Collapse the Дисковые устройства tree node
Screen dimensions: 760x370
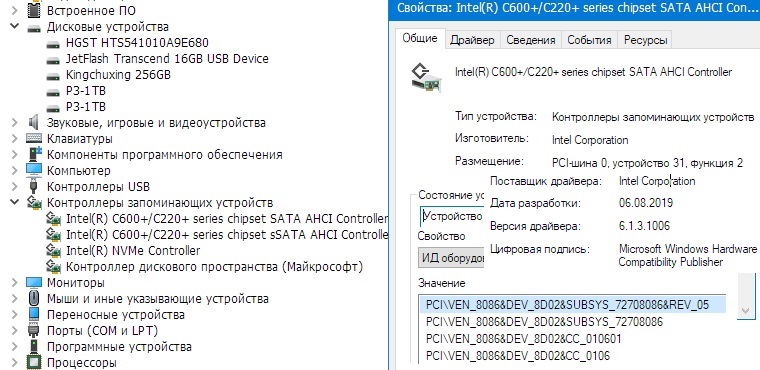[x=15, y=26]
